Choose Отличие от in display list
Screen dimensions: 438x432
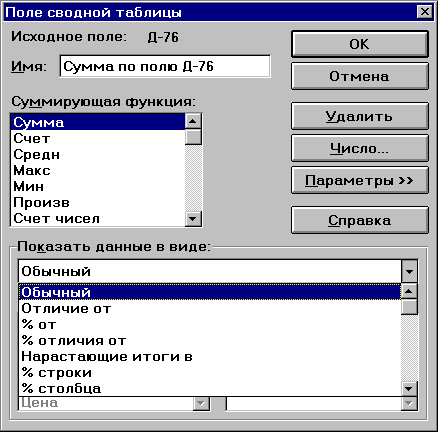pos(210,308)
